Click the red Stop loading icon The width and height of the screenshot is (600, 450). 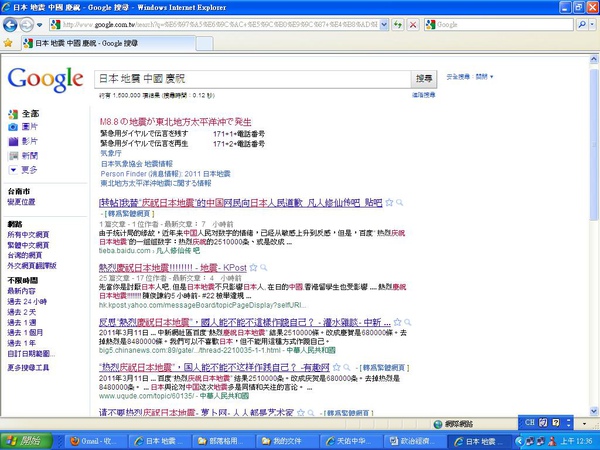pyautogui.click(x=413, y=25)
